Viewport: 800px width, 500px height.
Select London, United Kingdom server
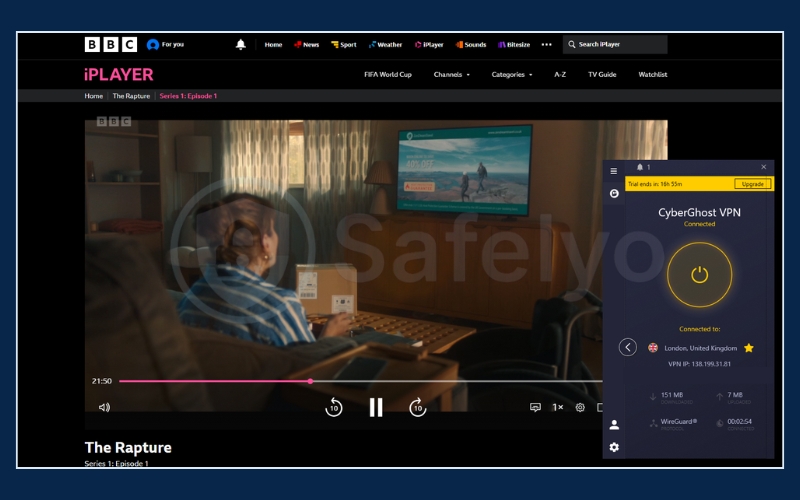tap(700, 348)
